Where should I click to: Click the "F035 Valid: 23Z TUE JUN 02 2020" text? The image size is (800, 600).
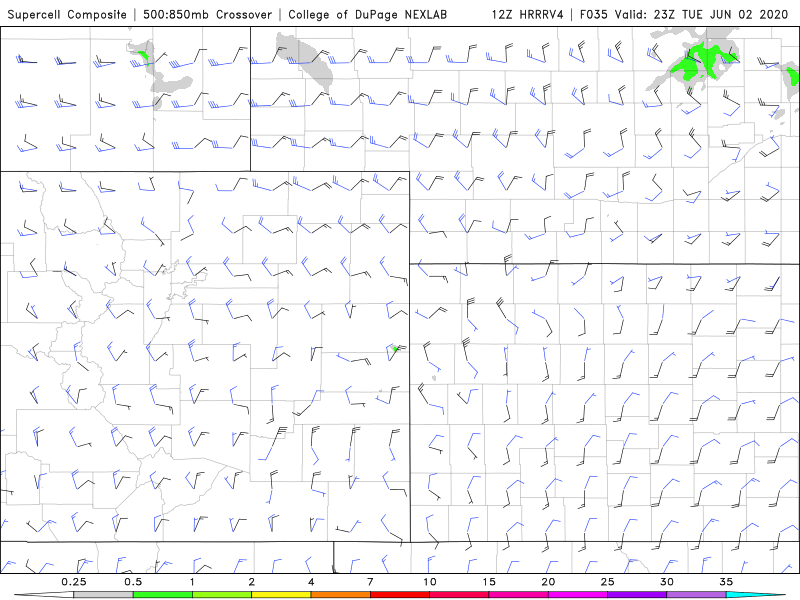[684, 14]
